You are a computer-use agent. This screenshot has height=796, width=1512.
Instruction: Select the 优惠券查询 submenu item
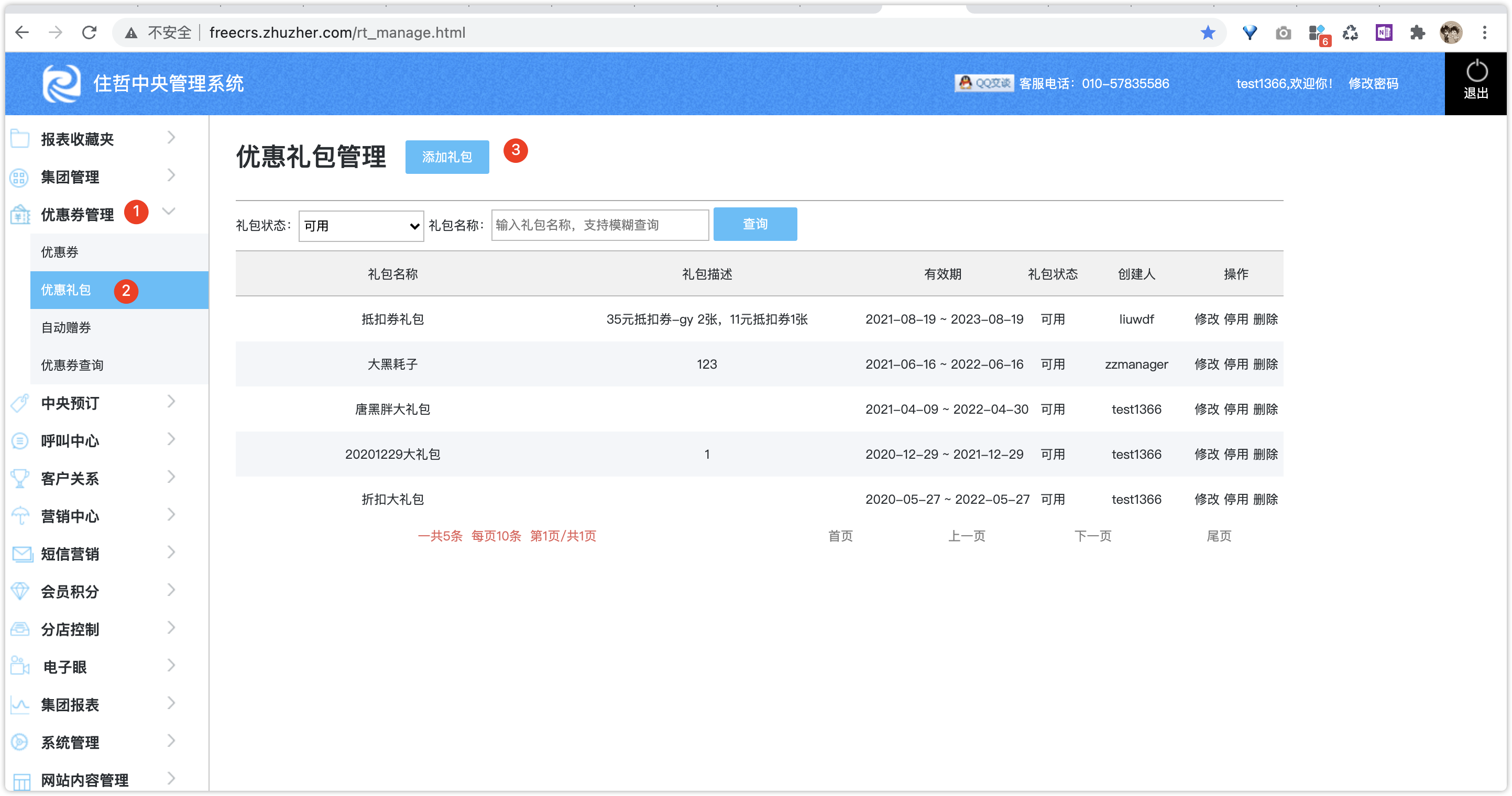(x=72, y=365)
